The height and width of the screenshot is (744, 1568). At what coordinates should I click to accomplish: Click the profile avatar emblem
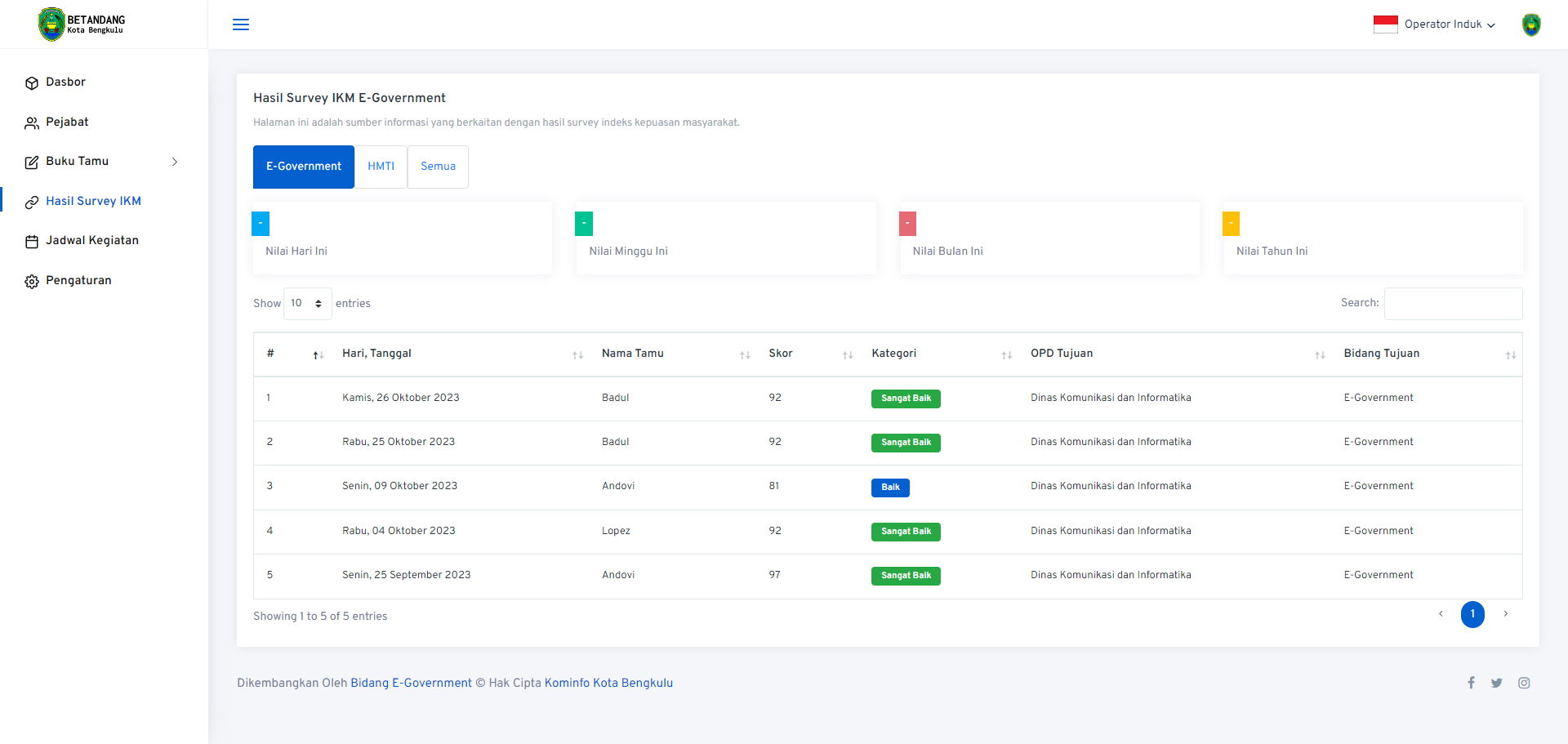pos(1531,25)
